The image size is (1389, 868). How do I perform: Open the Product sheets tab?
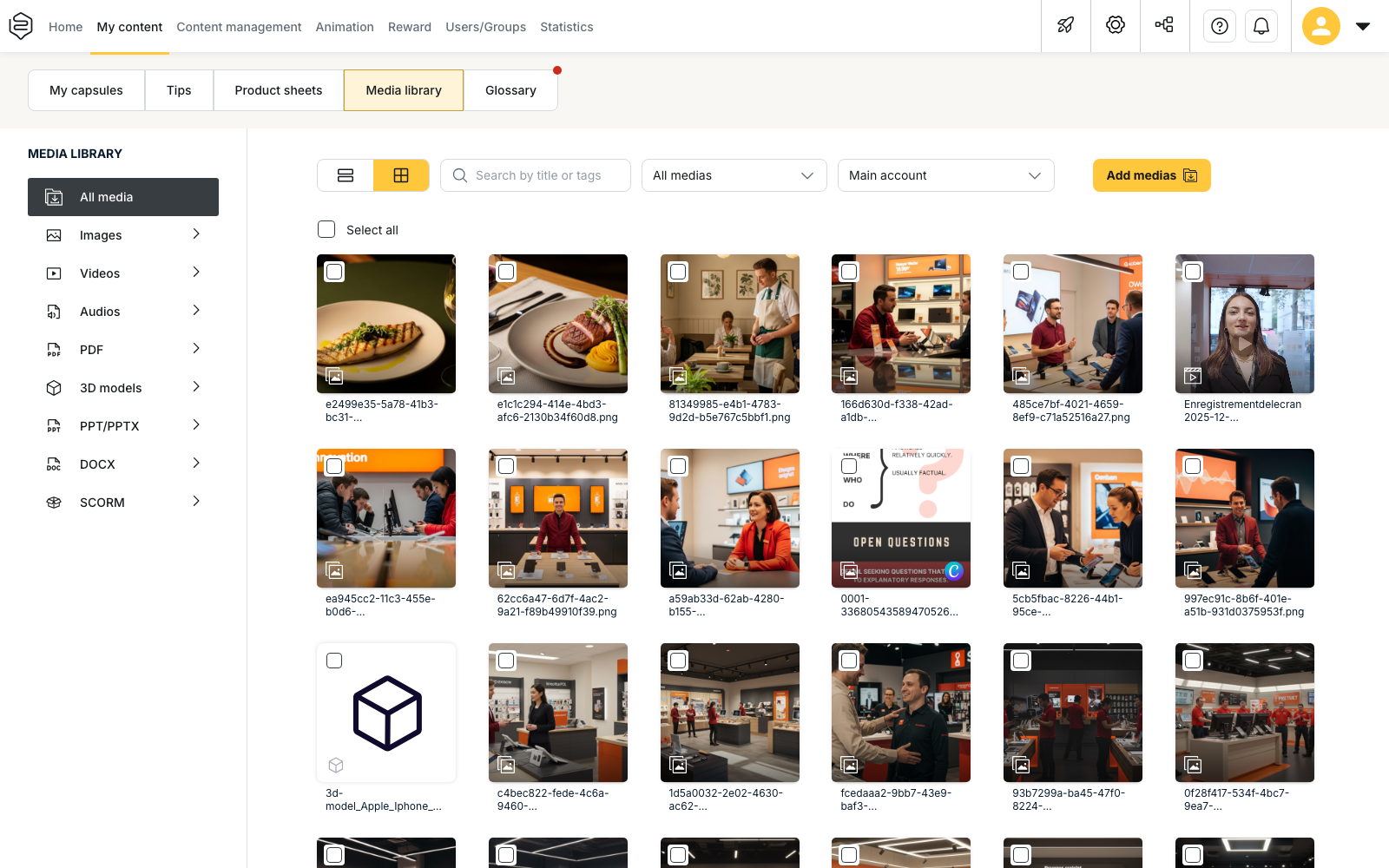pyautogui.click(x=279, y=90)
